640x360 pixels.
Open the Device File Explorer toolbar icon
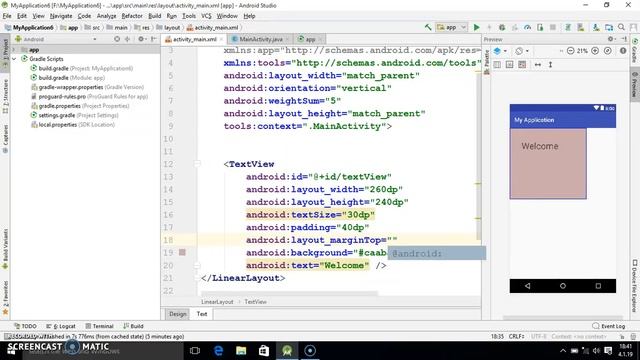pyautogui.click(x=609, y=27)
